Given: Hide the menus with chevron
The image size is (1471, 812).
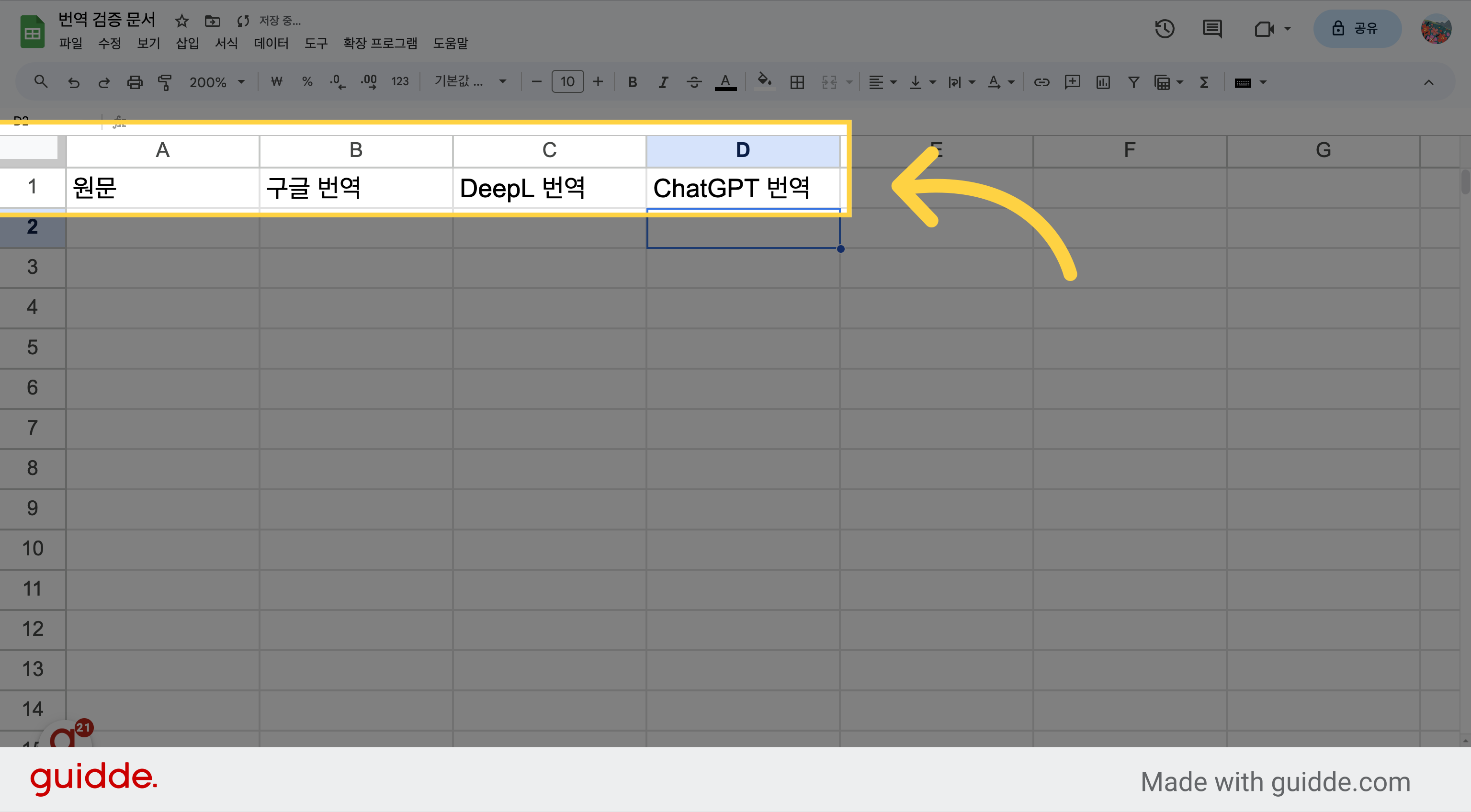Looking at the screenshot, I should click(x=1428, y=82).
